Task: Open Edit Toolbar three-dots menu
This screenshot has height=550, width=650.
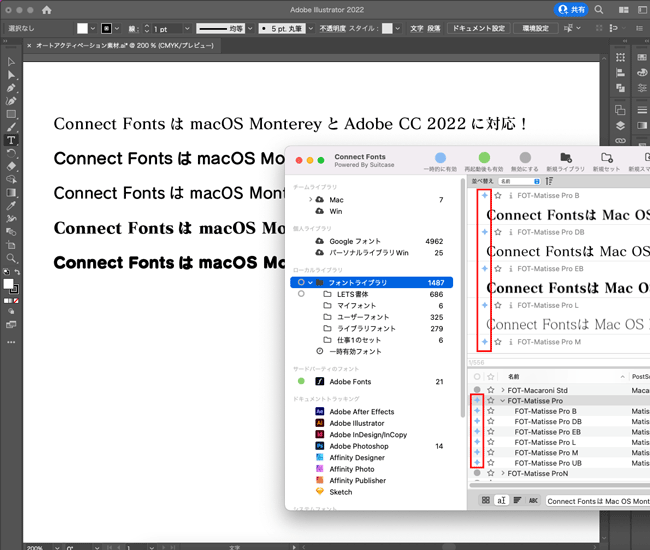Action: tap(11, 342)
